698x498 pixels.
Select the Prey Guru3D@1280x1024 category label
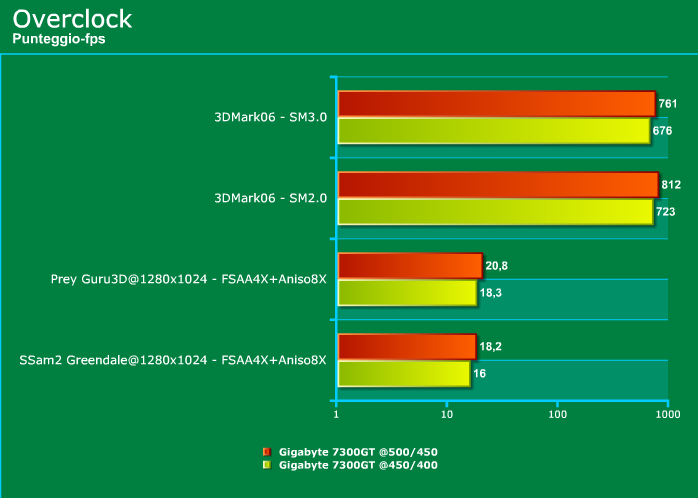(x=189, y=279)
